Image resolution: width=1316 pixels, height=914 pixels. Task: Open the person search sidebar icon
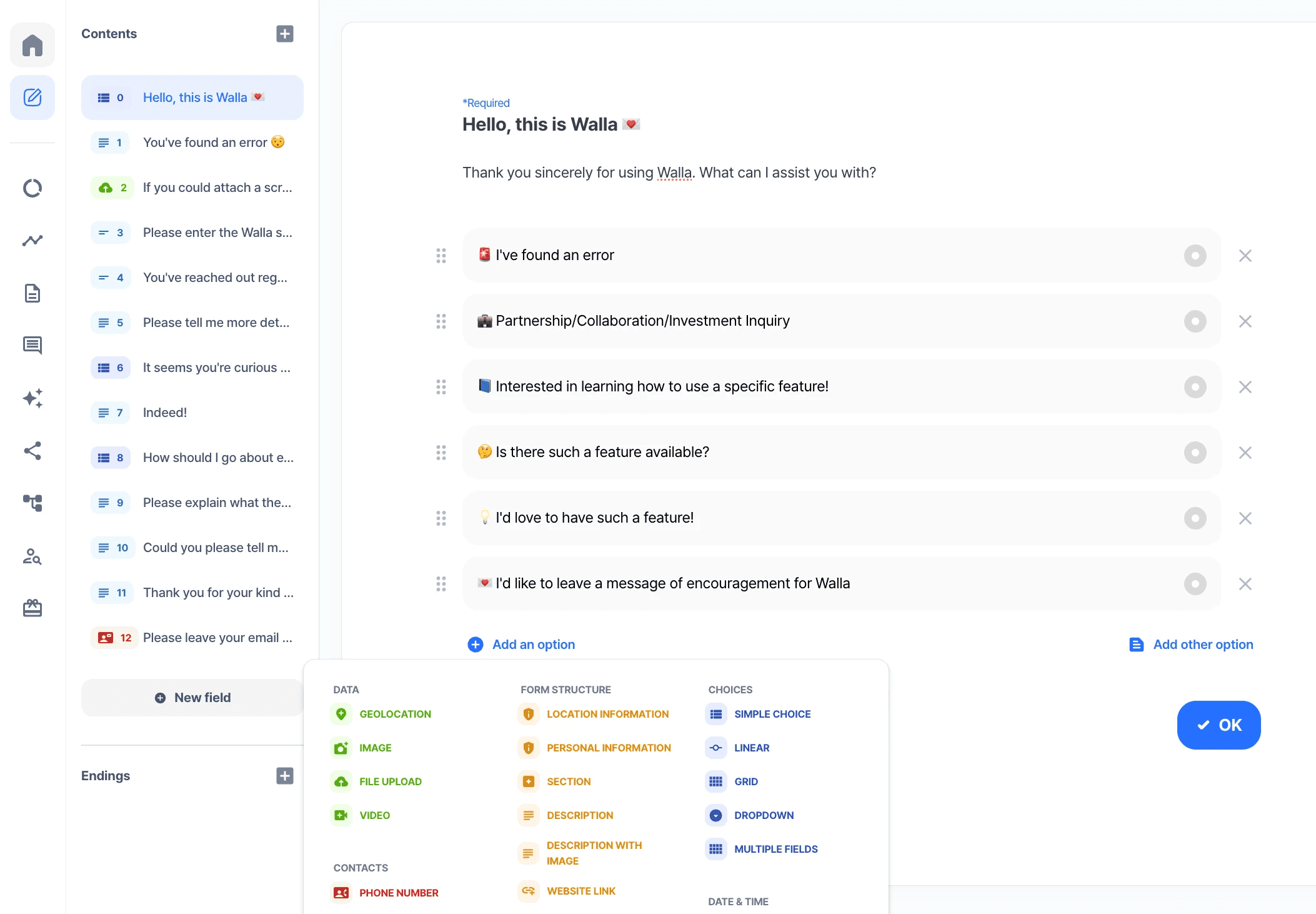(x=32, y=556)
